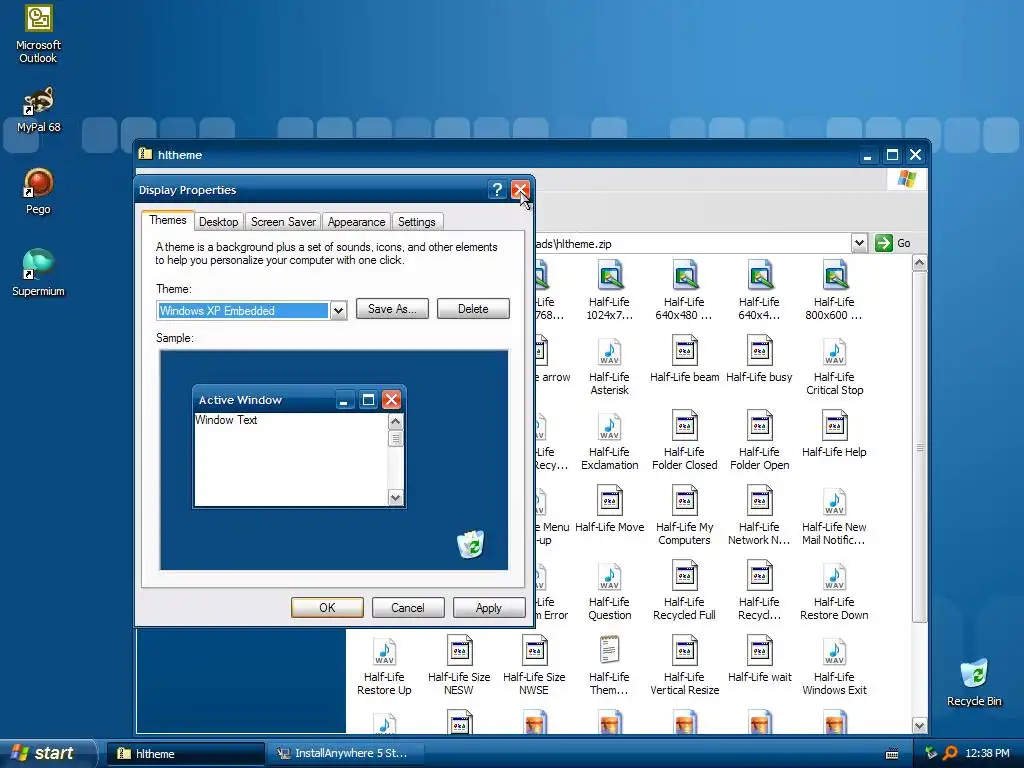Select the Half-Life Size NESW cursor
Screen dimensions: 1024x768
(x=458, y=666)
